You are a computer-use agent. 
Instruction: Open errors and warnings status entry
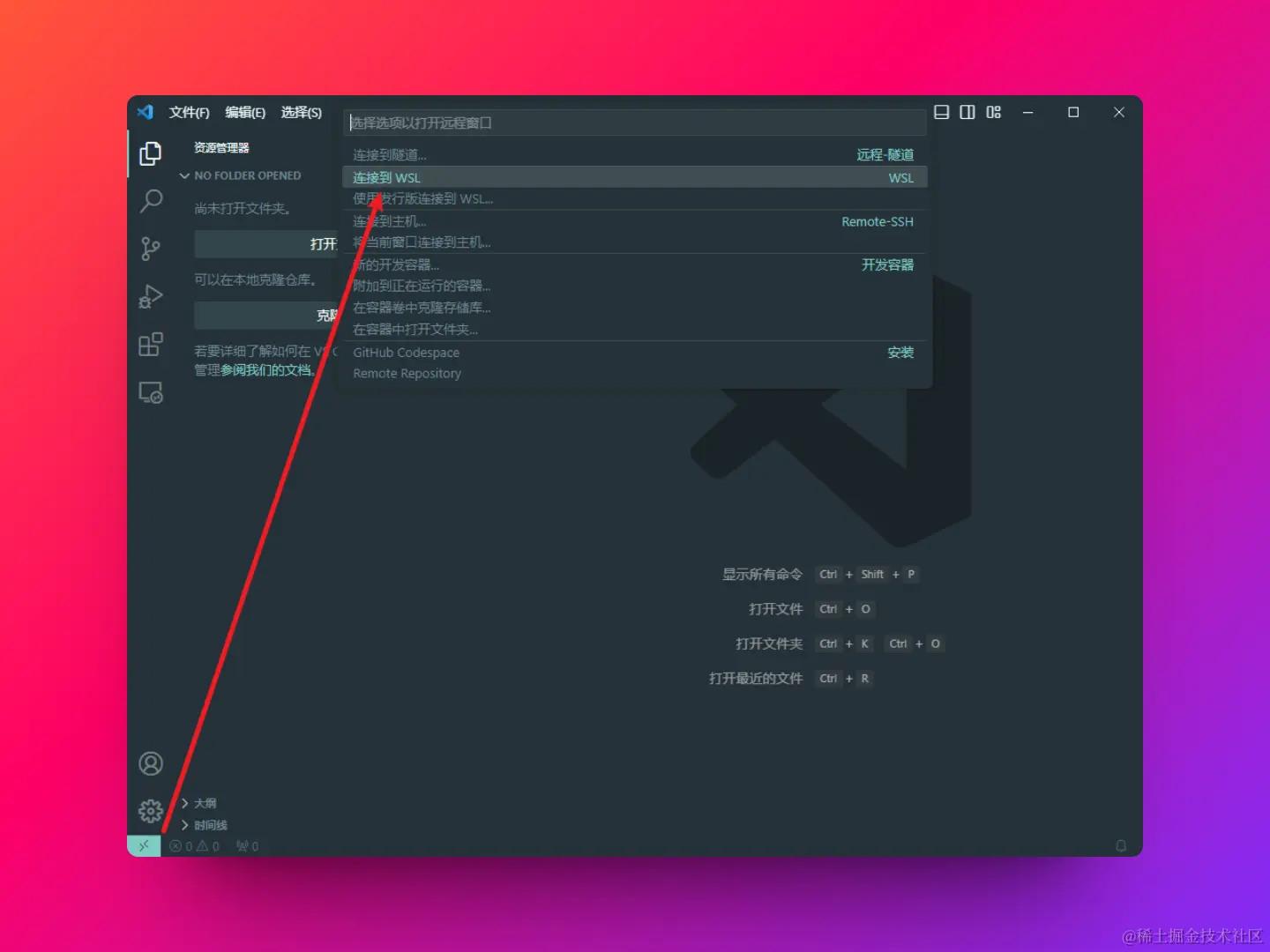[x=195, y=846]
